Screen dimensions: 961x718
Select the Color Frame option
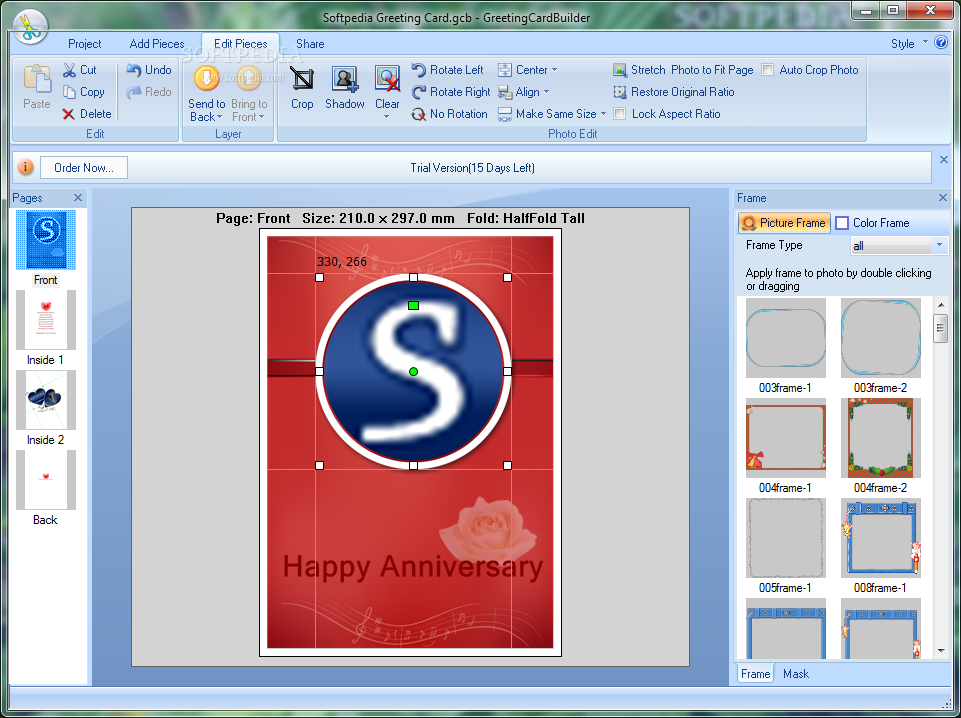pyautogui.click(x=873, y=223)
